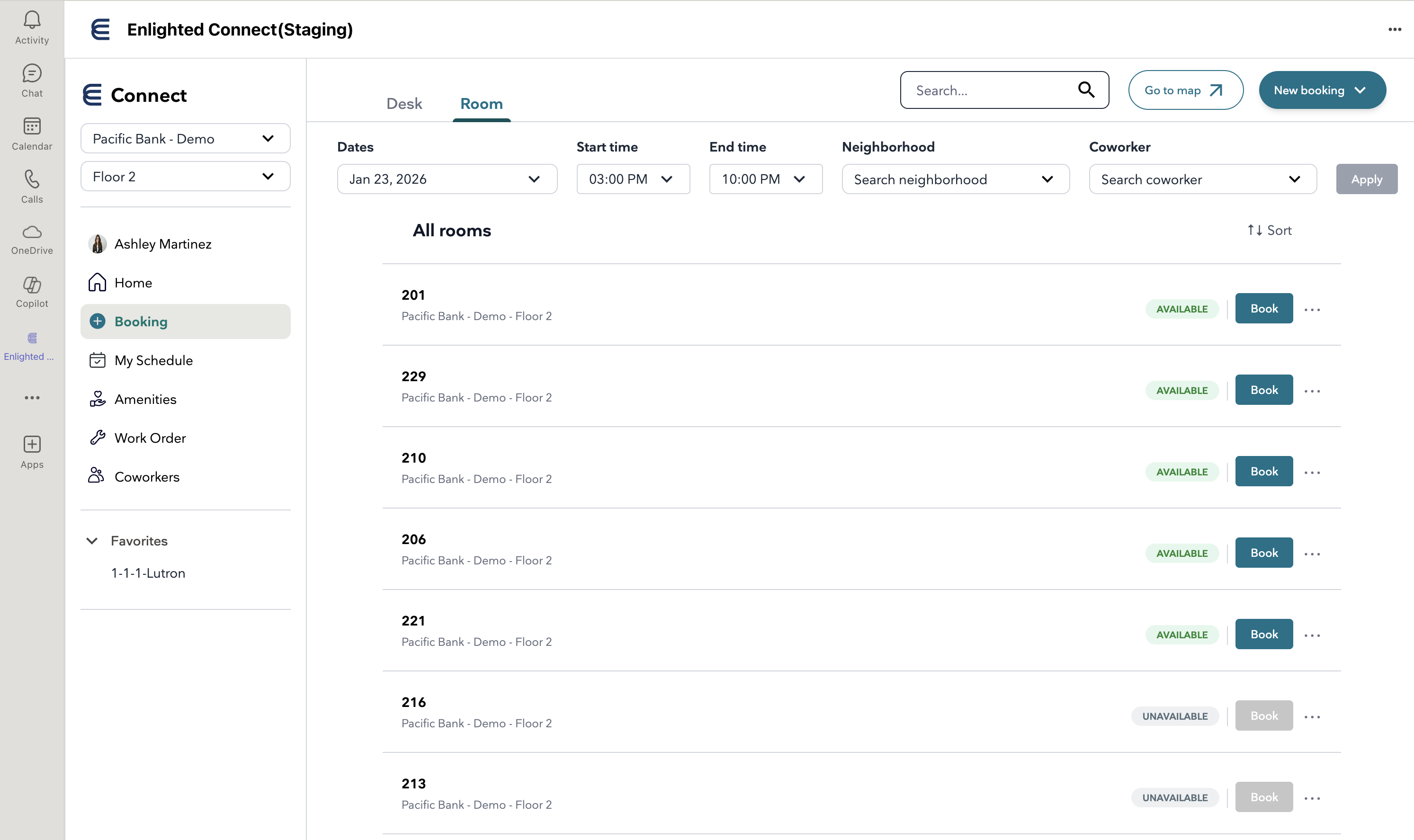
Task: Open the app header more options ellipsis
Action: coord(1394,29)
